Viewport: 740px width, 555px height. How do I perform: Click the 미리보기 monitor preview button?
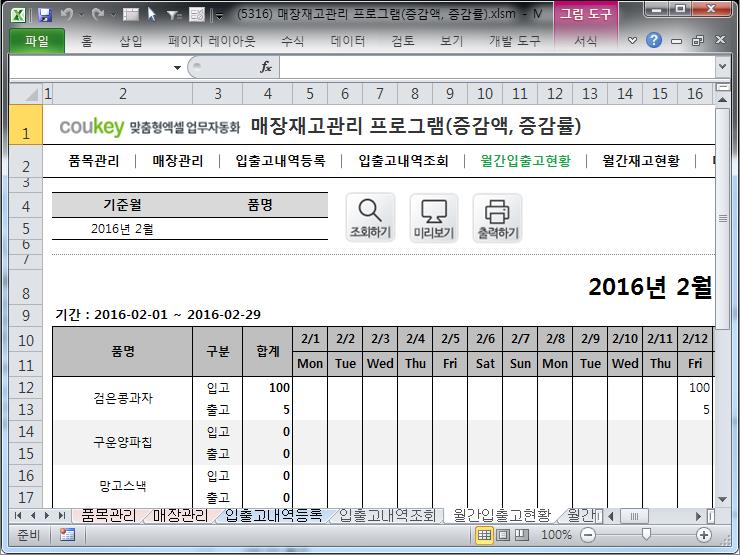pos(434,218)
